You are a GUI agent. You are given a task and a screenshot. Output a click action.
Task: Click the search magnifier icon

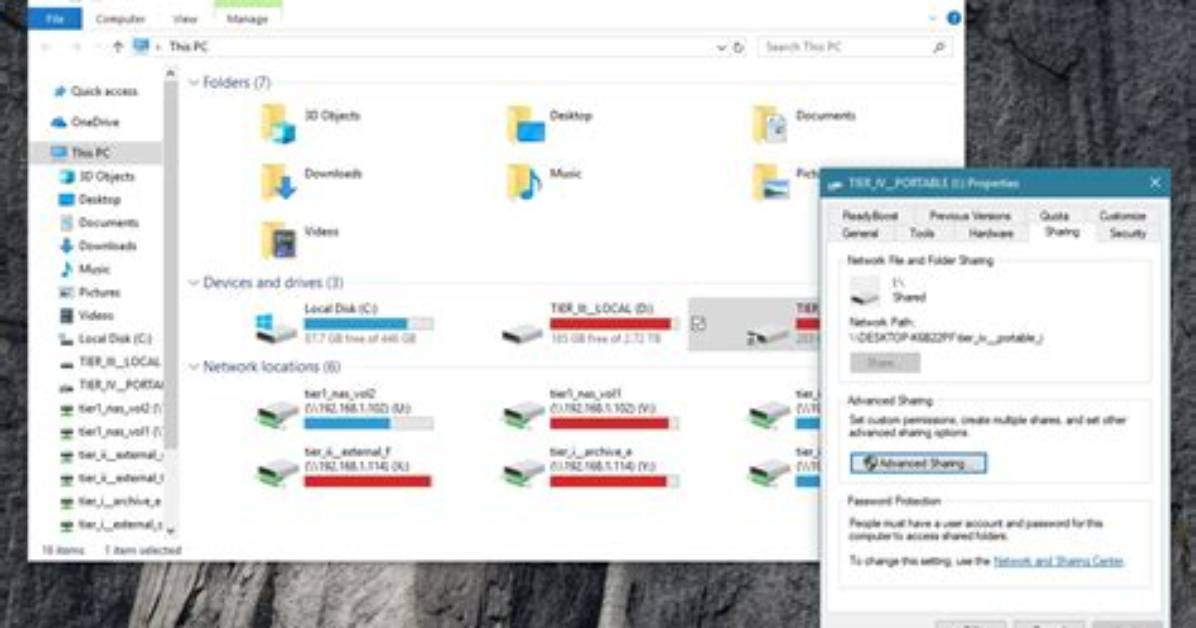tap(939, 47)
